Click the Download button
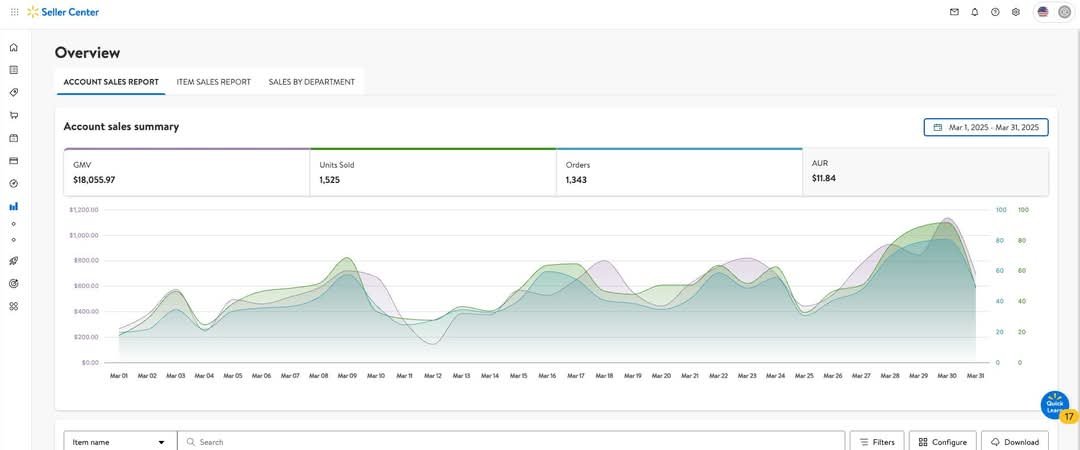The image size is (1080, 450). (x=1015, y=442)
